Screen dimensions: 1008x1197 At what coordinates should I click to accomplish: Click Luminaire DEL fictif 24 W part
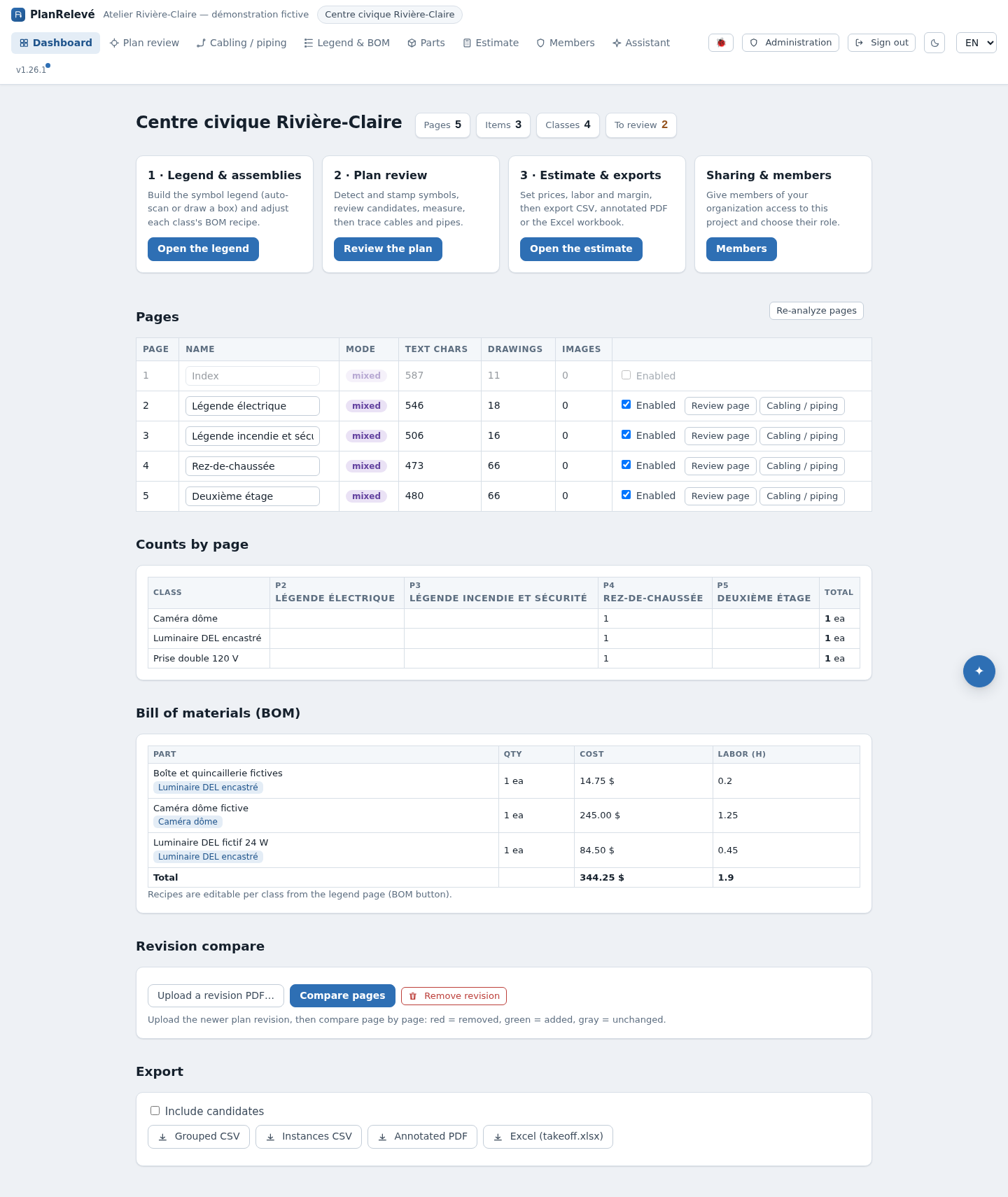pyautogui.click(x=211, y=843)
